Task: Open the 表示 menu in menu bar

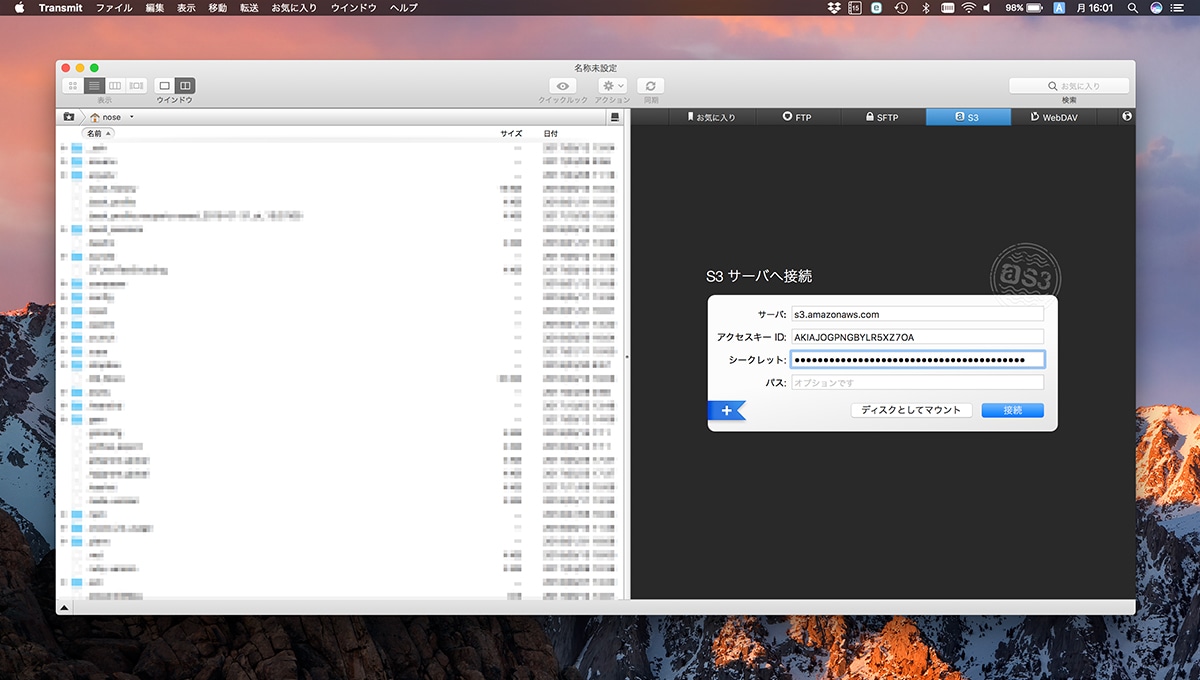Action: [186, 8]
